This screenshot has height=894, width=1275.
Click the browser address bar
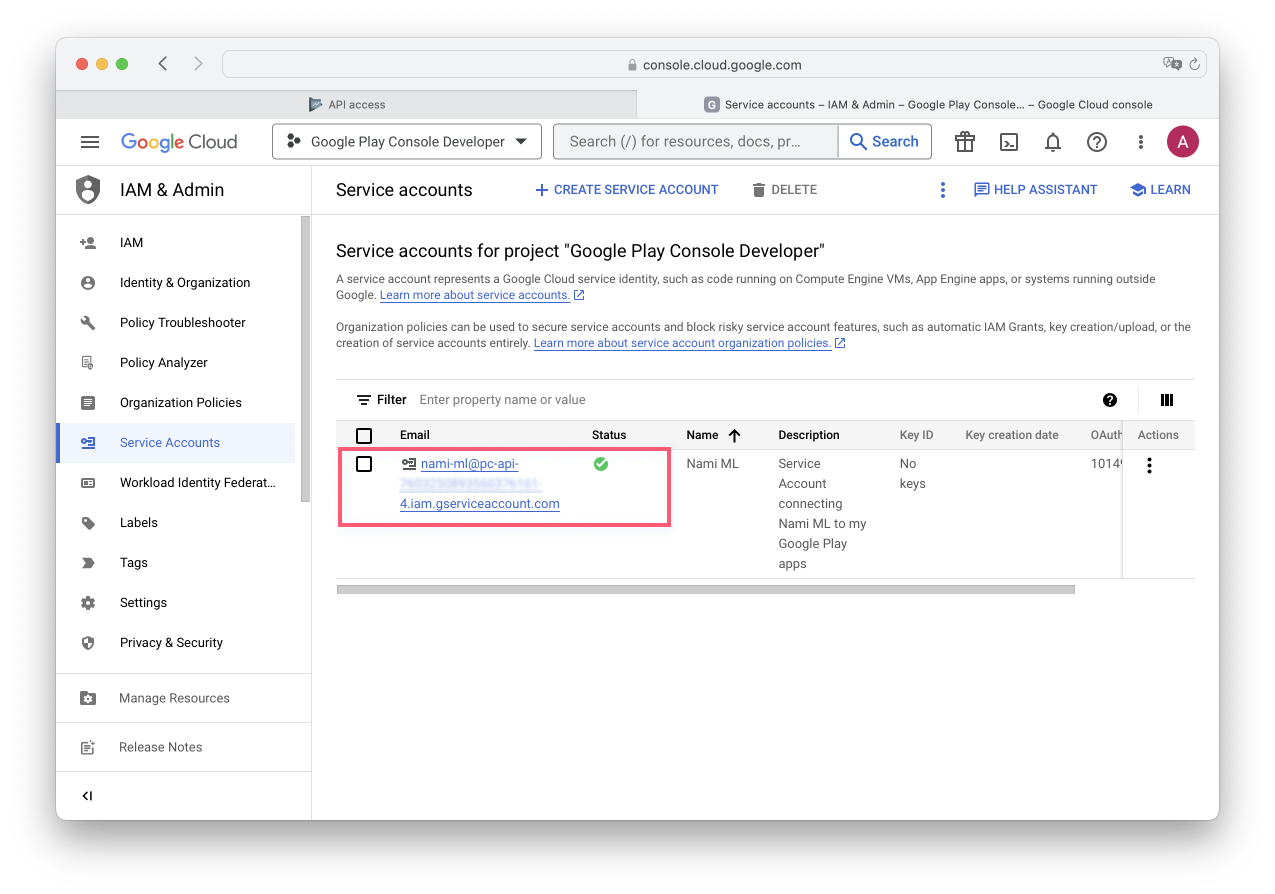tap(714, 64)
